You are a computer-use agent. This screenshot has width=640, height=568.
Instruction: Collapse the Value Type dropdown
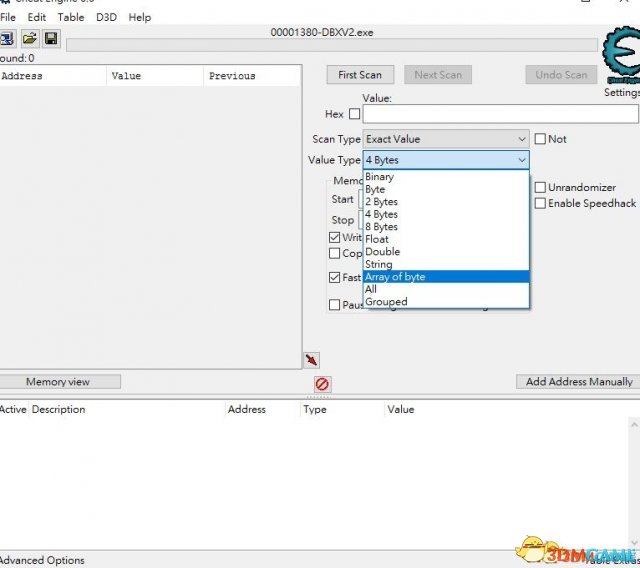pyautogui.click(x=446, y=160)
